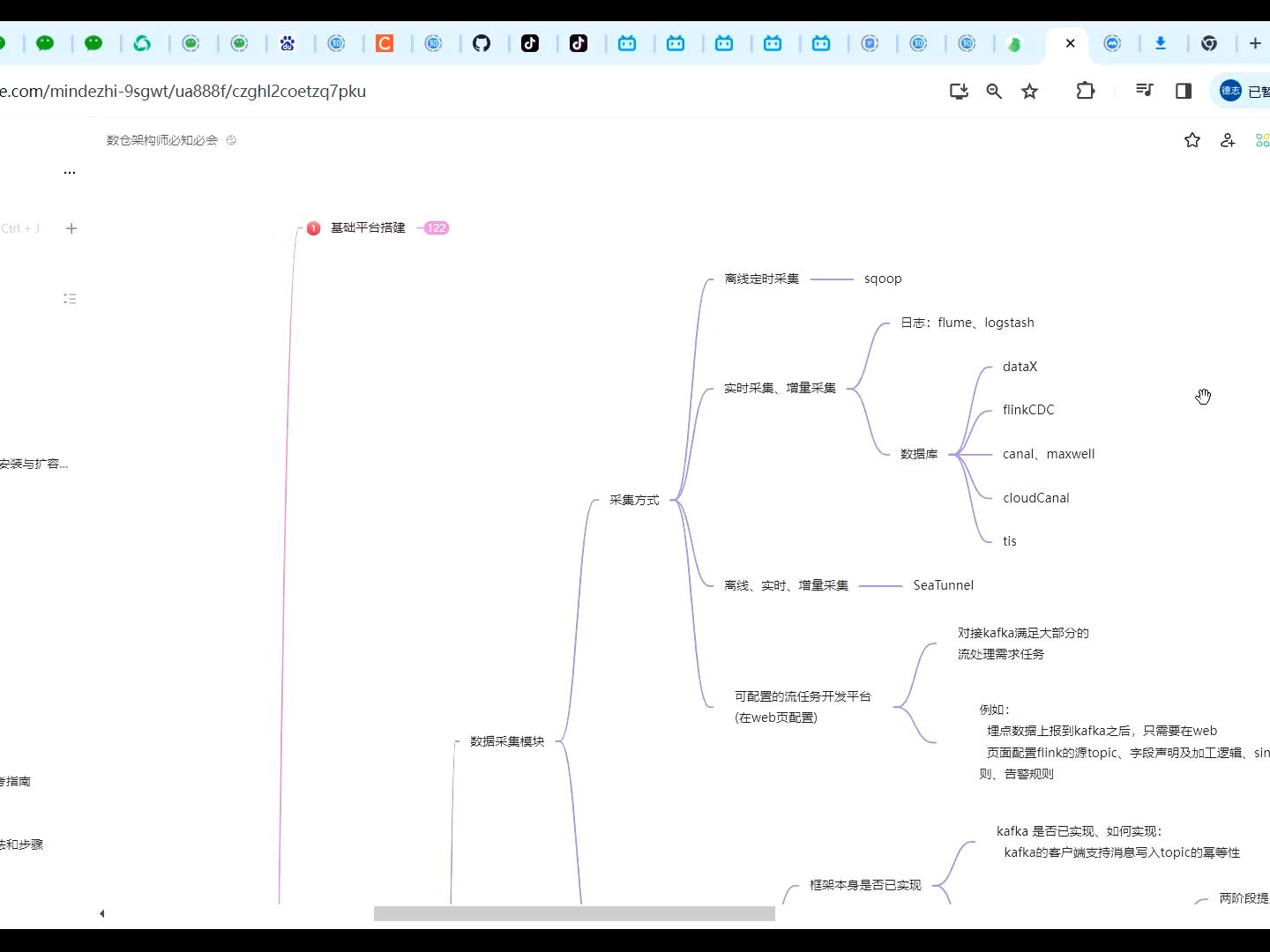
Task: Click the sidebar plus add button
Action: click(x=71, y=228)
